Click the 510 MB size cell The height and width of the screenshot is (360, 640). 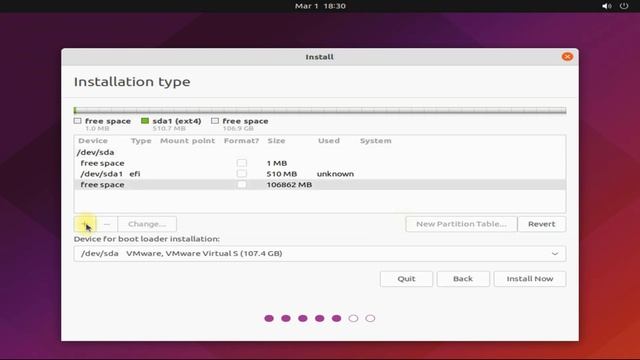[282, 173]
